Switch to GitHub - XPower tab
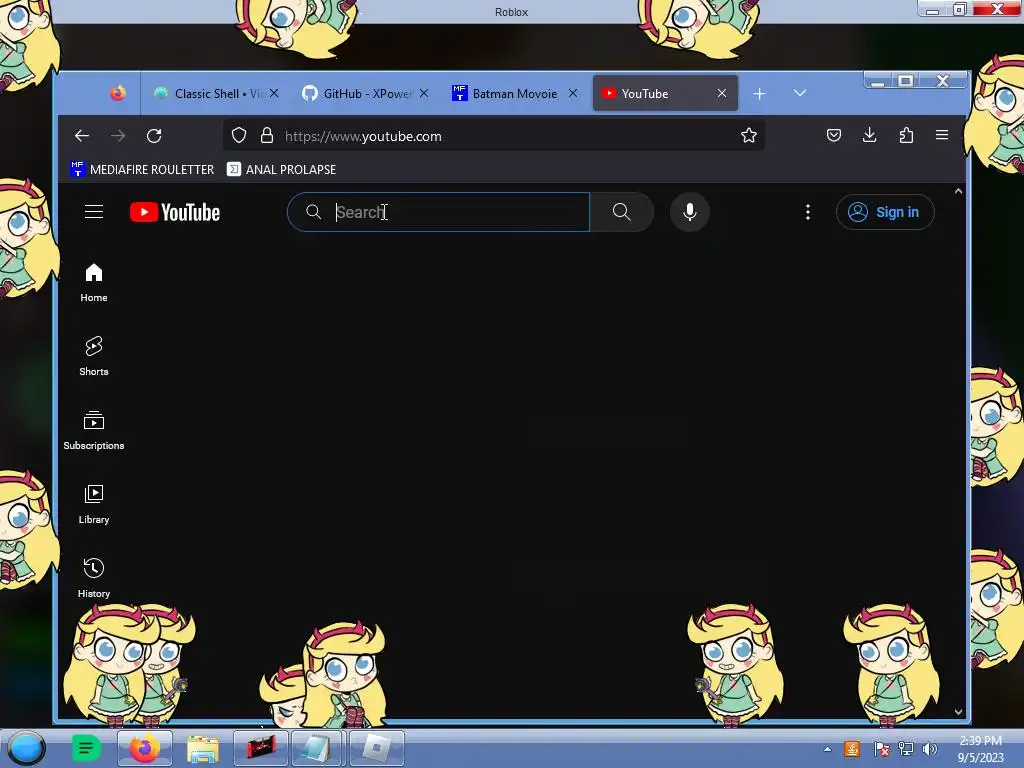This screenshot has height=768, width=1024. (357, 93)
